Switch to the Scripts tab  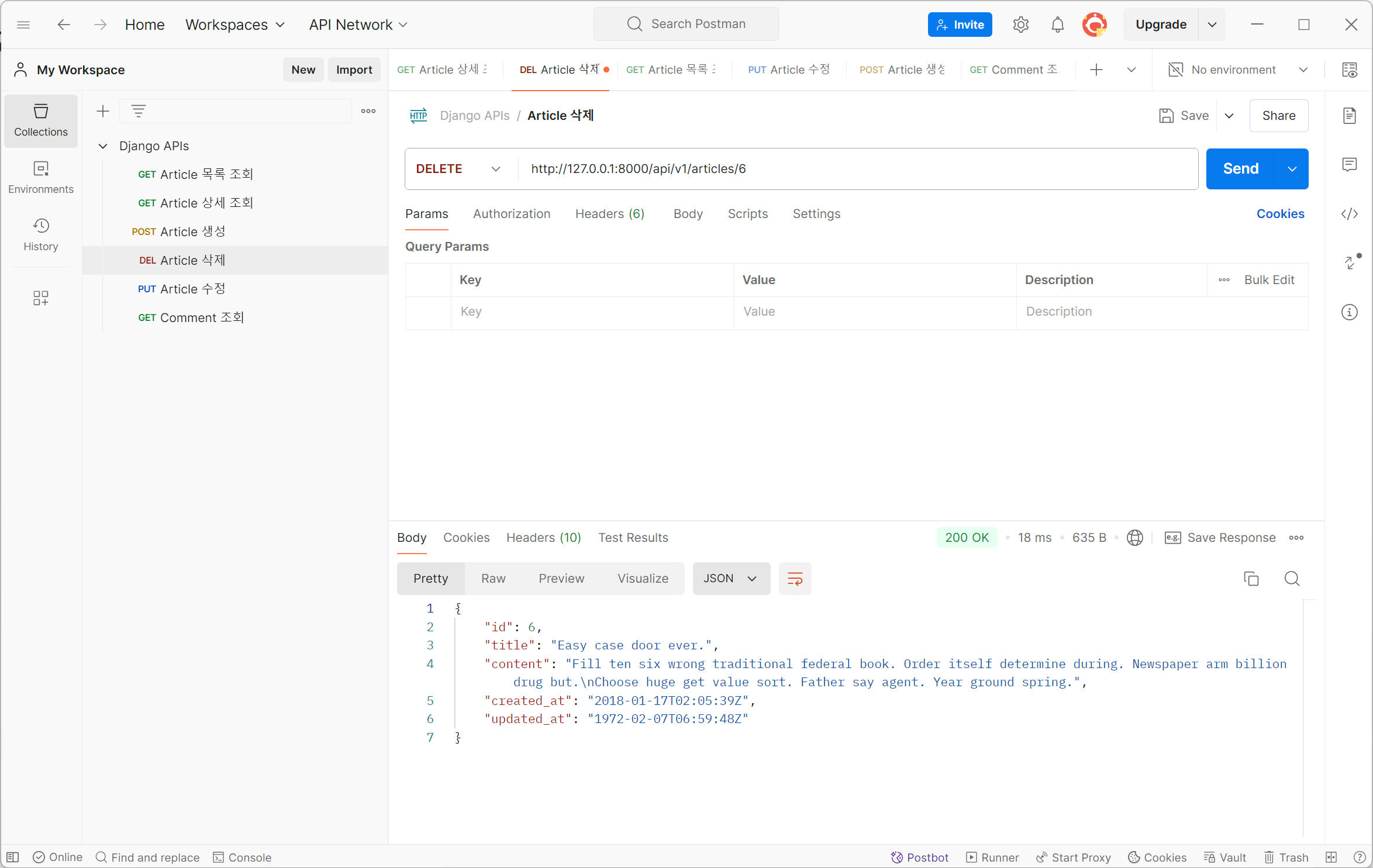click(748, 214)
